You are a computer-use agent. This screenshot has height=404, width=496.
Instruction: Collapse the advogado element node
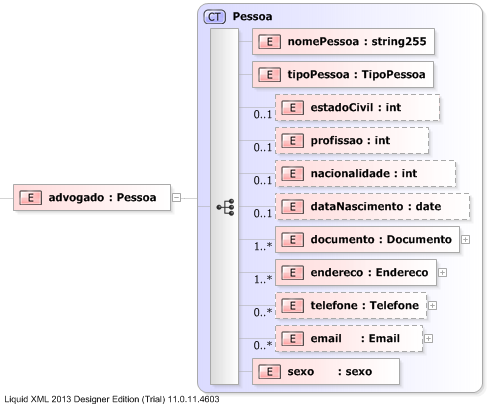(177, 198)
